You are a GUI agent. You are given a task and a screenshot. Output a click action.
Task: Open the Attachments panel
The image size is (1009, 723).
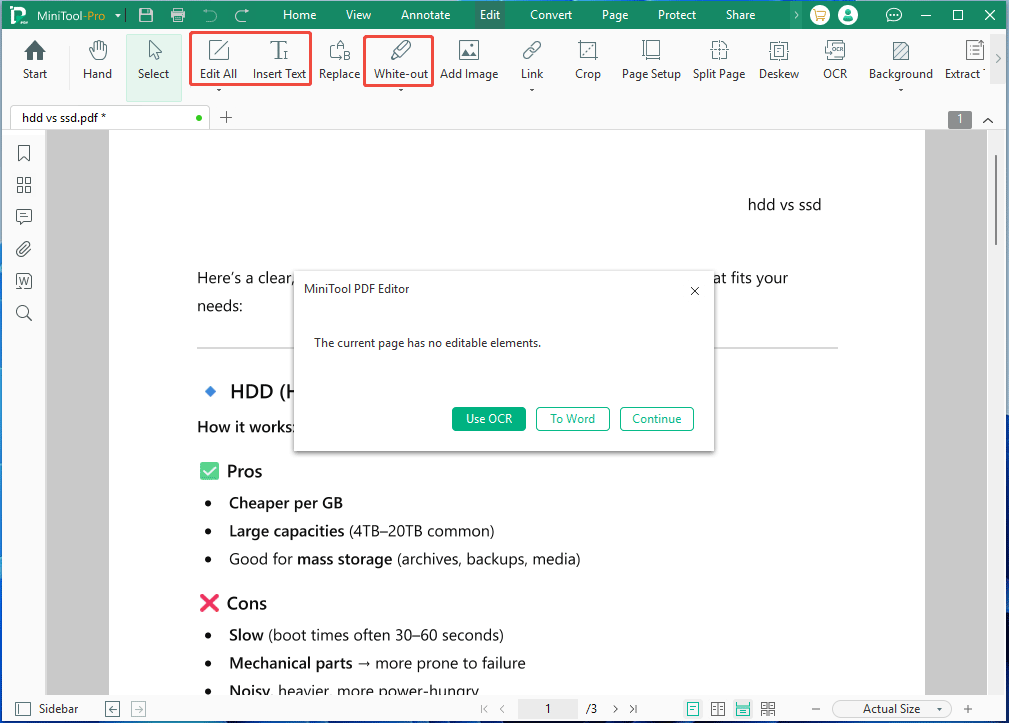(24, 248)
